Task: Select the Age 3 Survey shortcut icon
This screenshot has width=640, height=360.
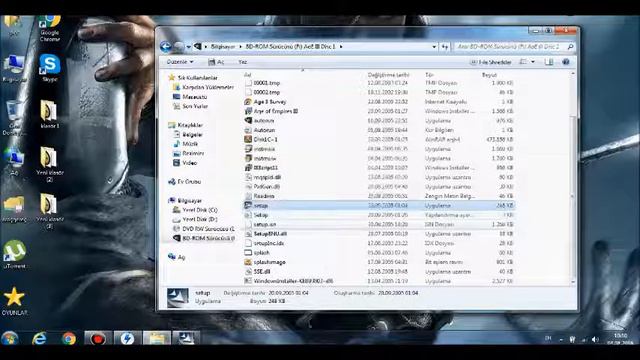Action: point(248,102)
